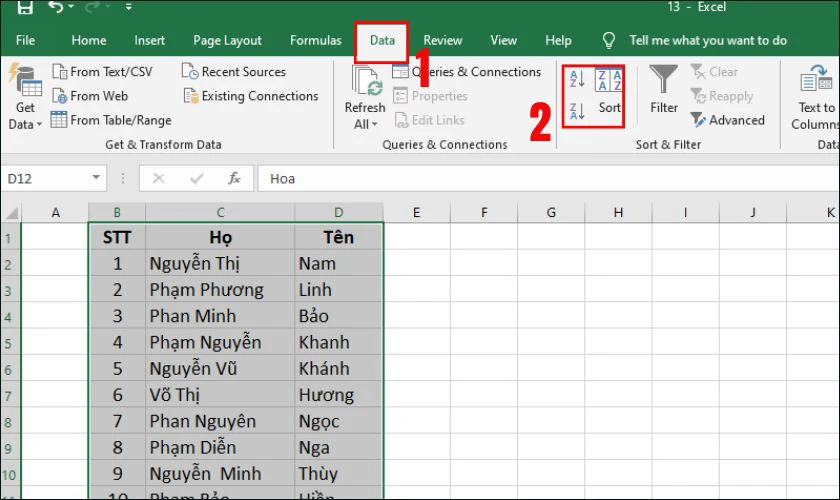840x500 pixels.
Task: Click the Enter checkmark in formula bar
Action: [x=197, y=178]
